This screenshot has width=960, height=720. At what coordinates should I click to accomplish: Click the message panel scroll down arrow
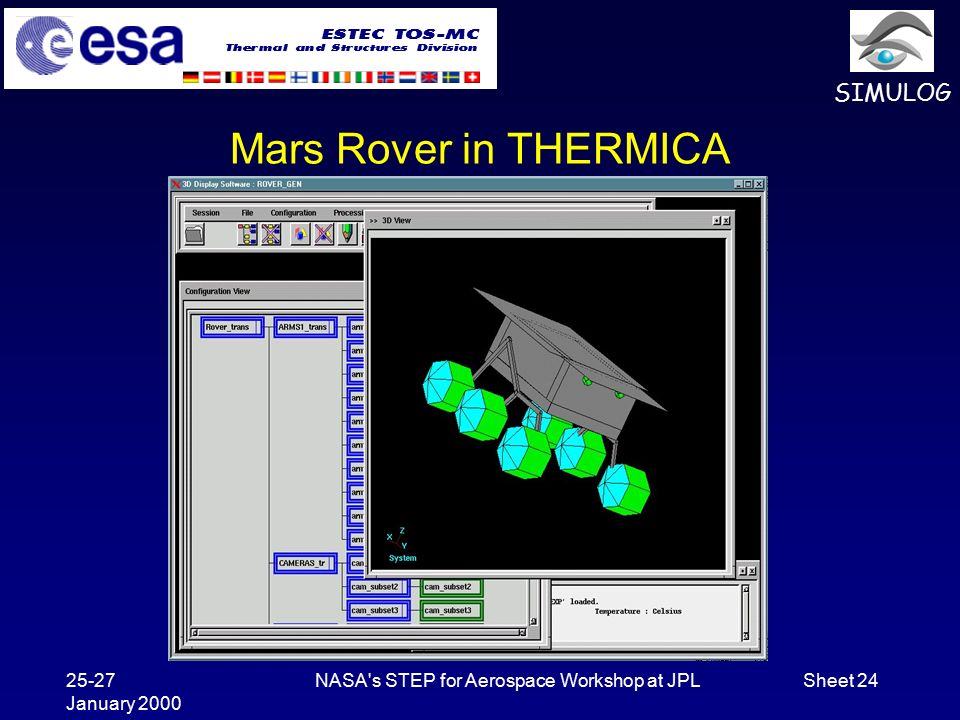pyautogui.click(x=745, y=636)
